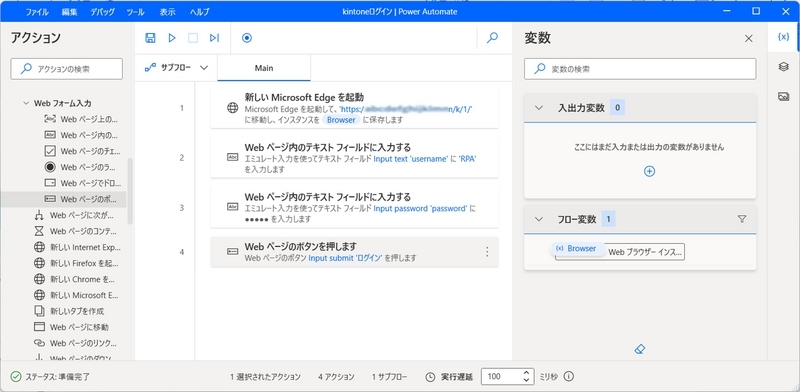
Task: Click Input text 'username' link in step 2
Action: (411, 159)
